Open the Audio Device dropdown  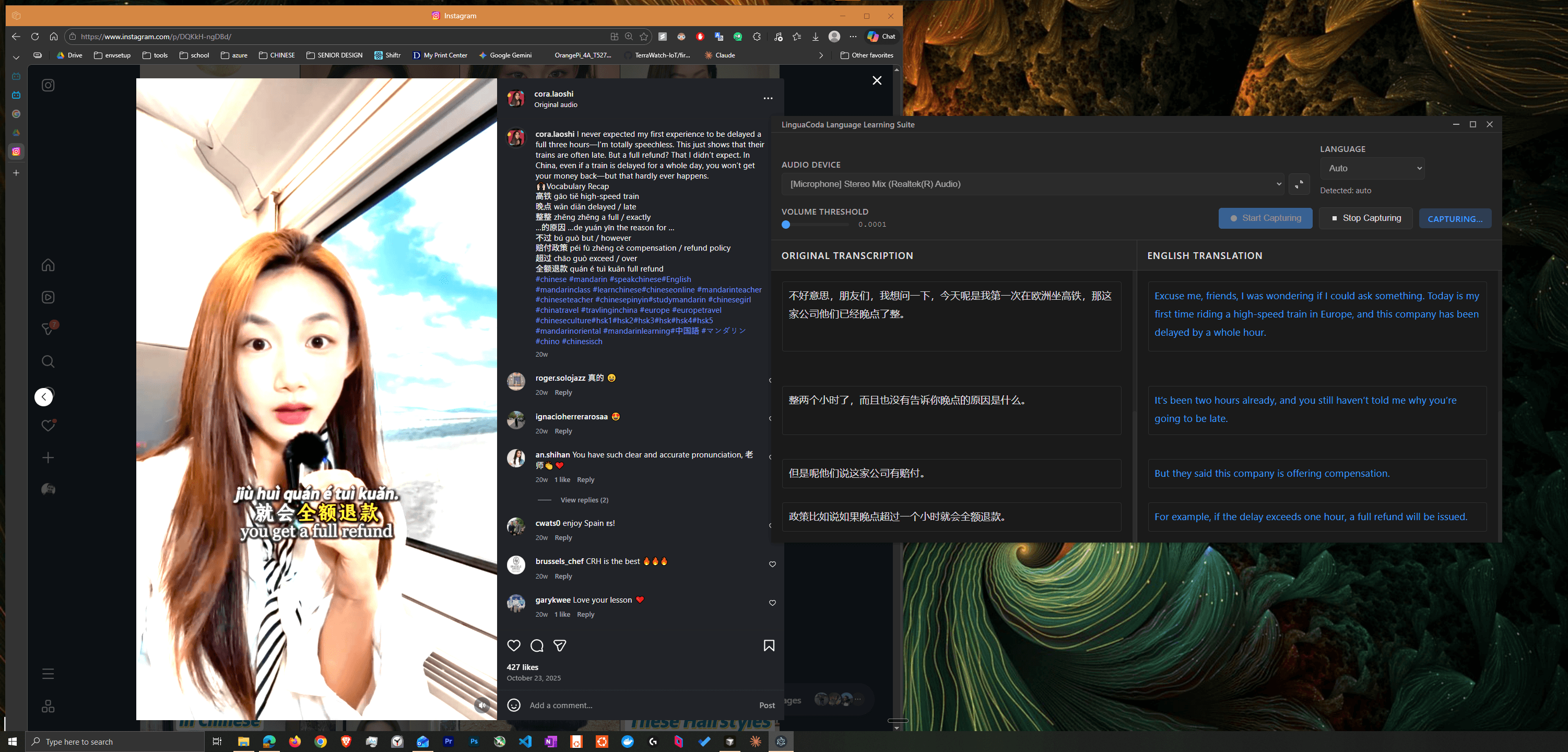[x=1032, y=184]
